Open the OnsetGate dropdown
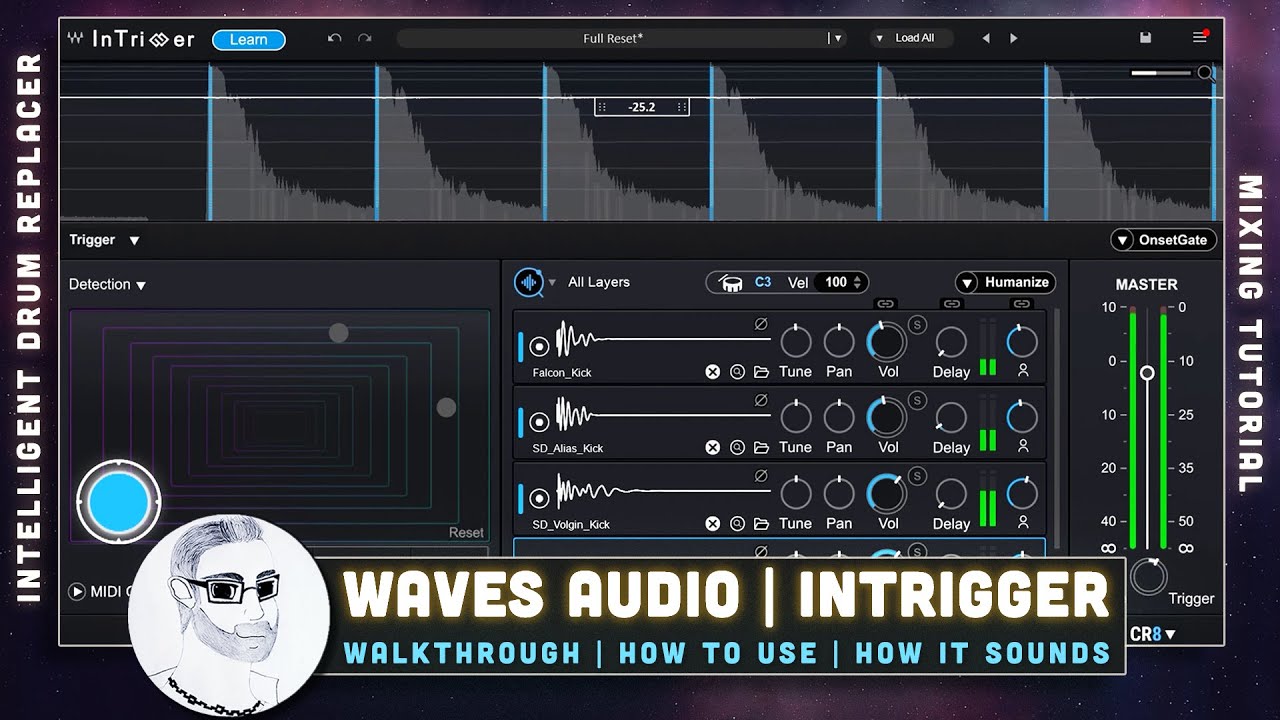The image size is (1280, 720). coord(1164,240)
